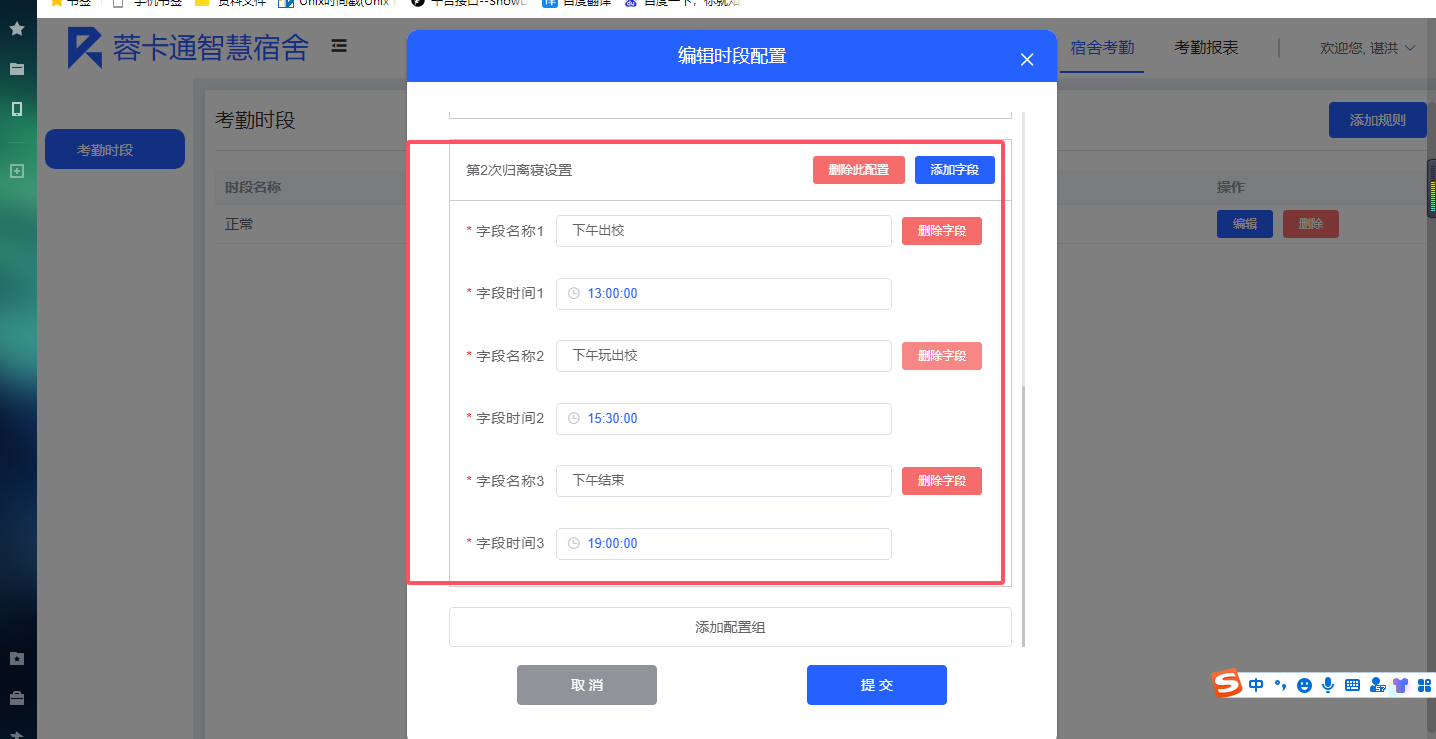Delete field with 删除字段 beside 下午结束

point(941,481)
